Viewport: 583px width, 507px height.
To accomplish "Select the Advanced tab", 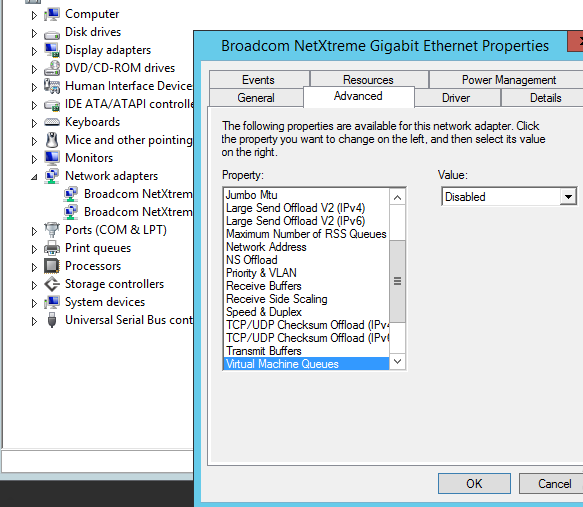I will point(358,96).
